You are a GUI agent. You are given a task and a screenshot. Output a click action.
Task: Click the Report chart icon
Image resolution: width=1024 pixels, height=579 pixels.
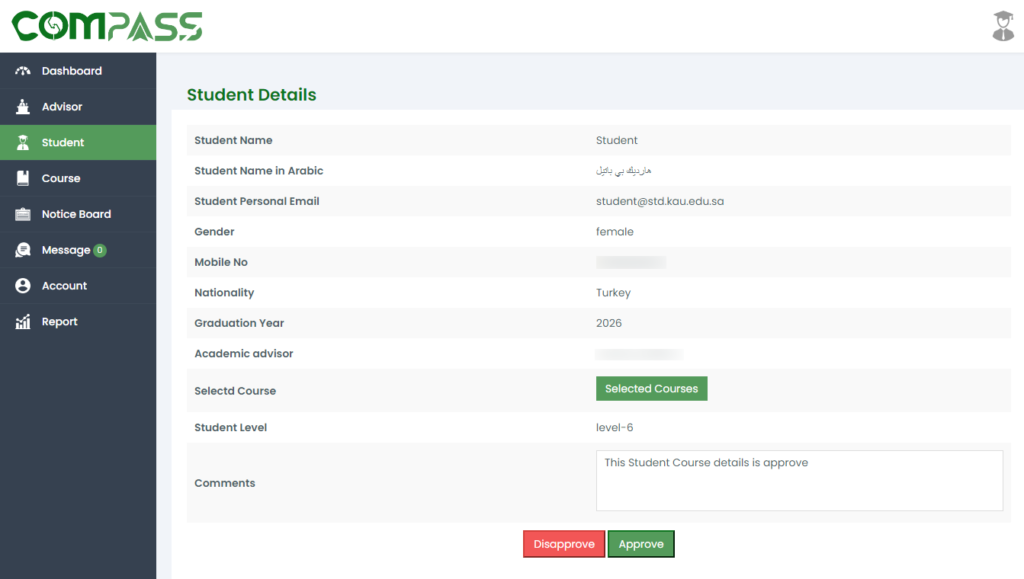pos(23,322)
